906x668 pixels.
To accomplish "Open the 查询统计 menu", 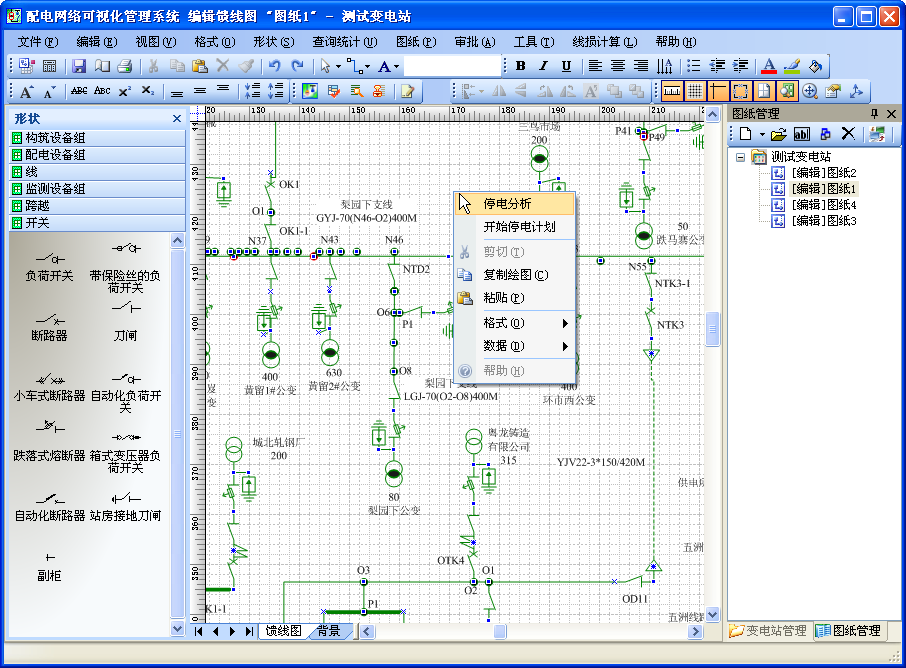I will (344, 41).
